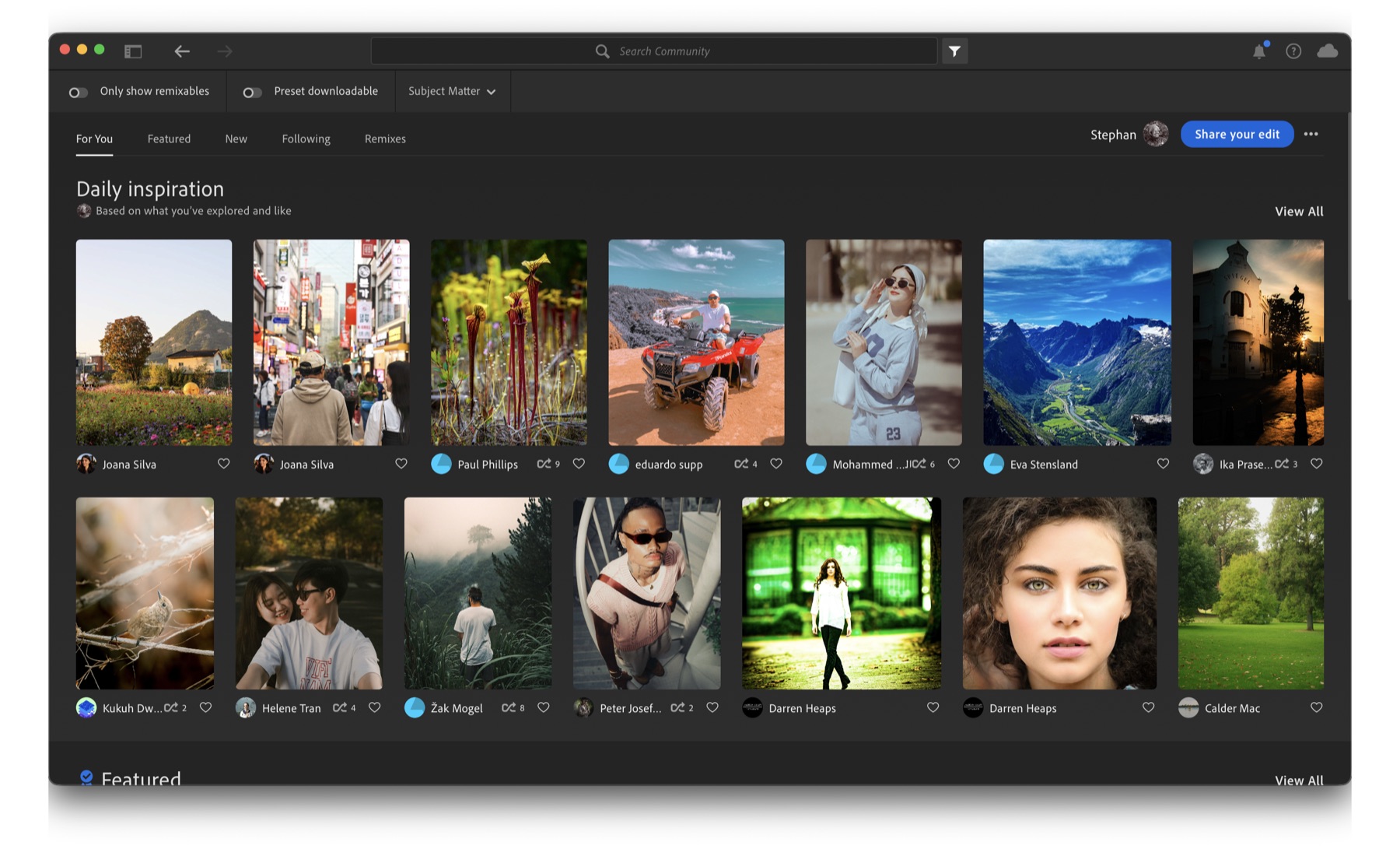1400x849 pixels.
Task: Open the foggy forest hiker thumbnail
Action: (478, 593)
